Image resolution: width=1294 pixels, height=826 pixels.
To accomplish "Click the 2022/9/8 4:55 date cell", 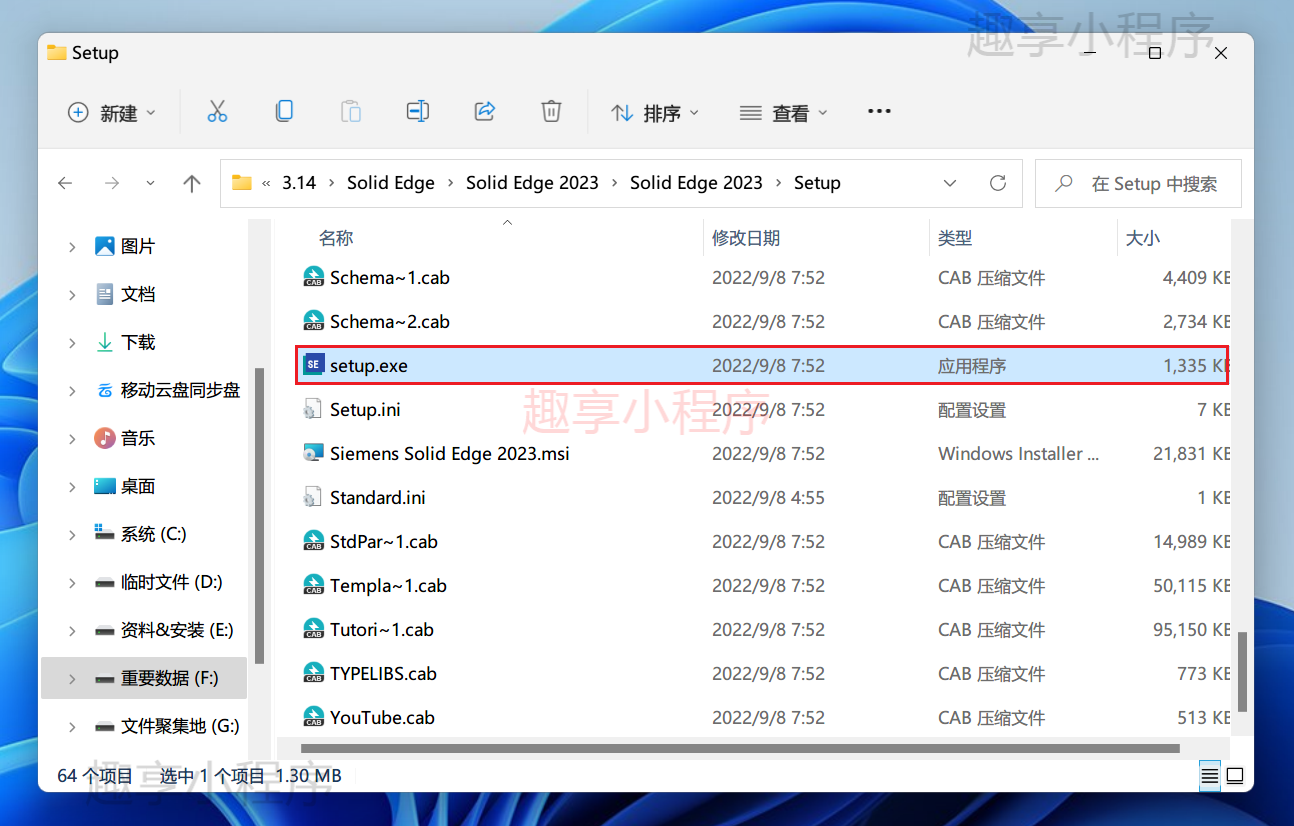I will pyautogui.click(x=768, y=498).
